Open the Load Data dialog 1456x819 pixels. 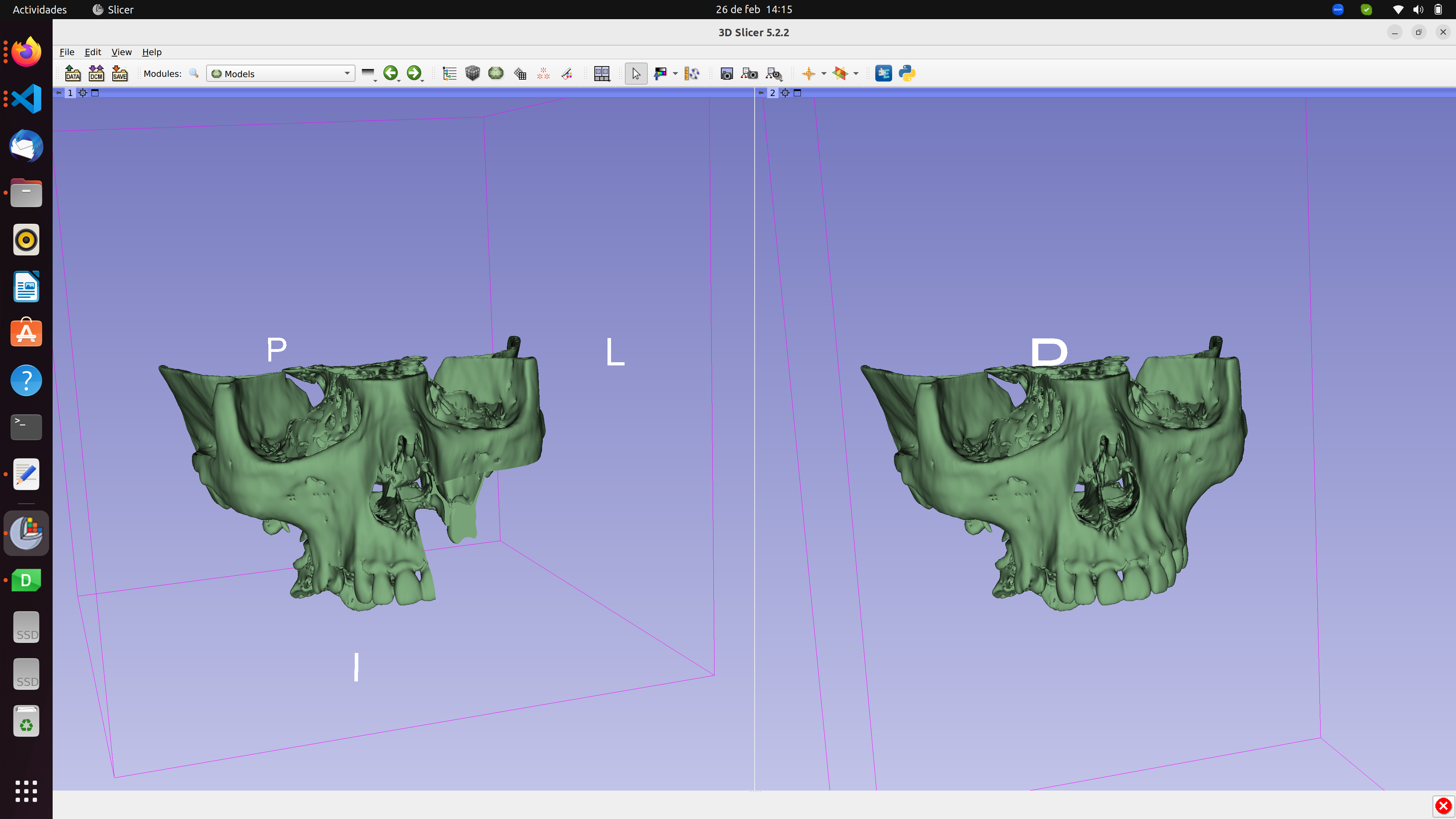[73, 73]
